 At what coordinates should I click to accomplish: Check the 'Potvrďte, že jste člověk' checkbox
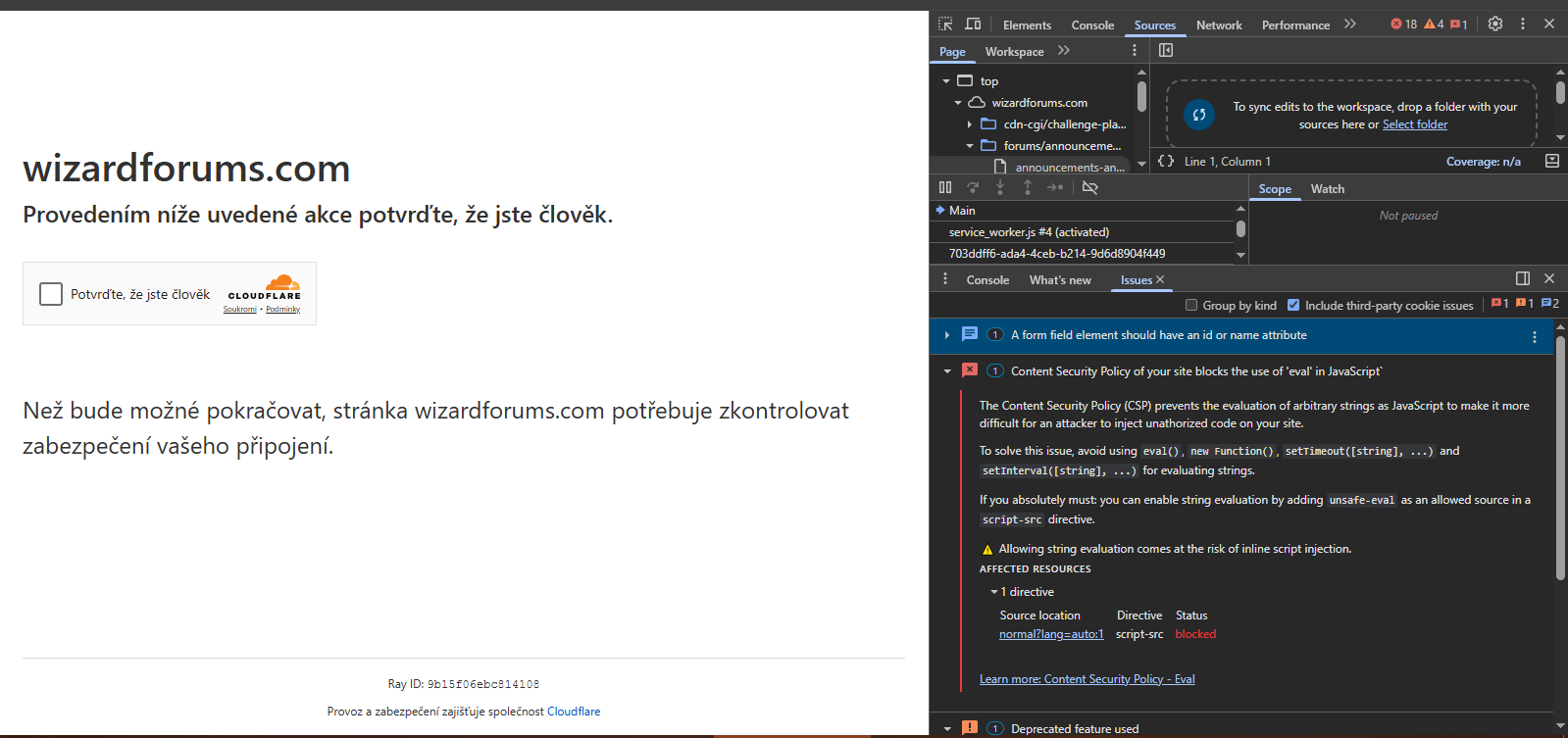tap(51, 294)
